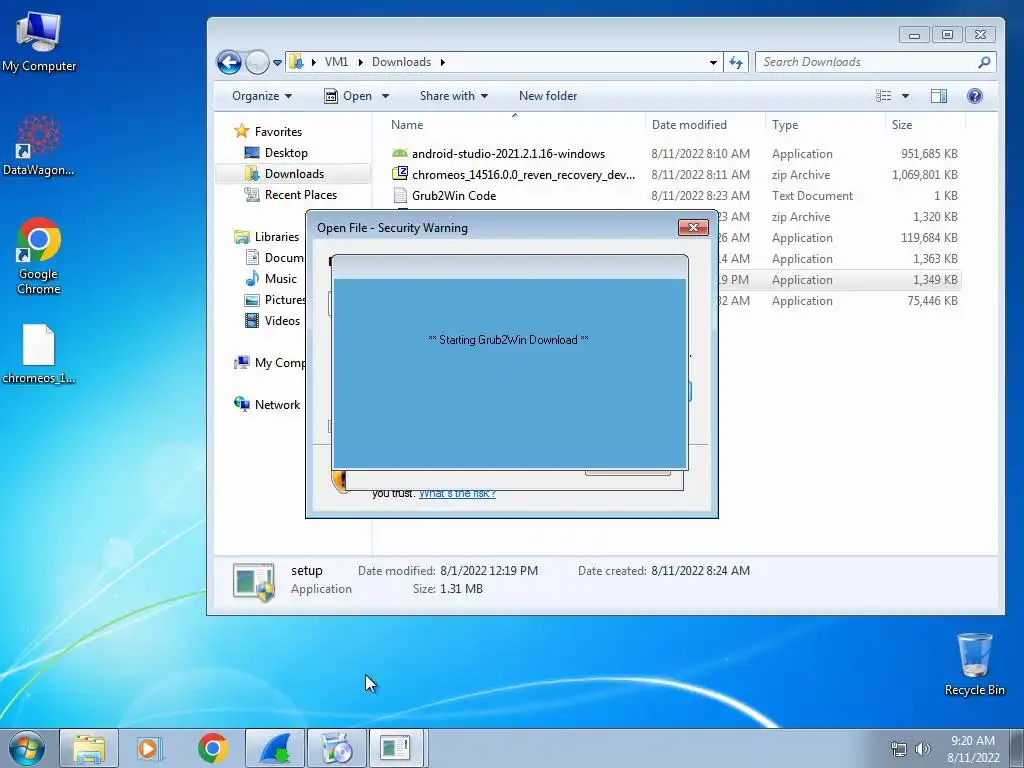Create a New folder
Image resolution: width=1024 pixels, height=768 pixels.
coord(548,96)
